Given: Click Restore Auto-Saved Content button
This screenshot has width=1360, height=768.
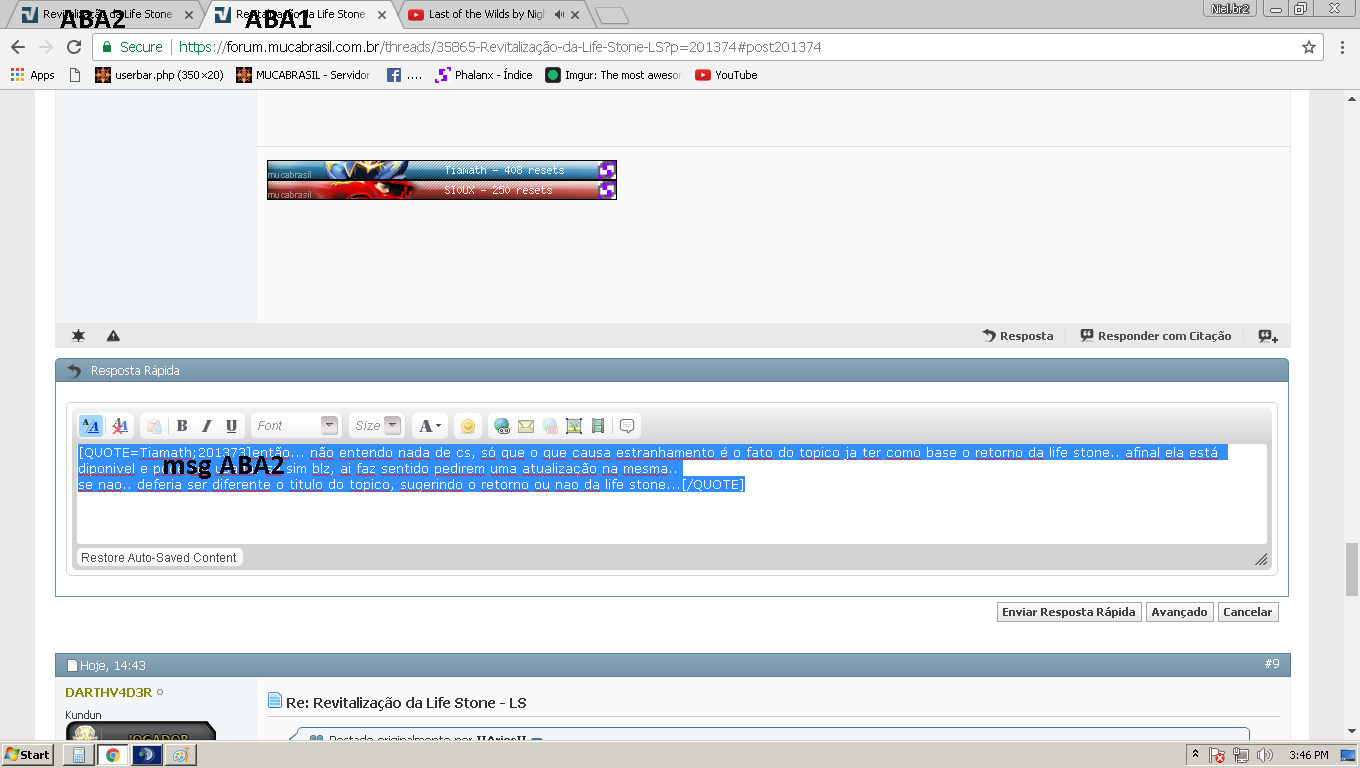Looking at the screenshot, I should [x=159, y=558].
